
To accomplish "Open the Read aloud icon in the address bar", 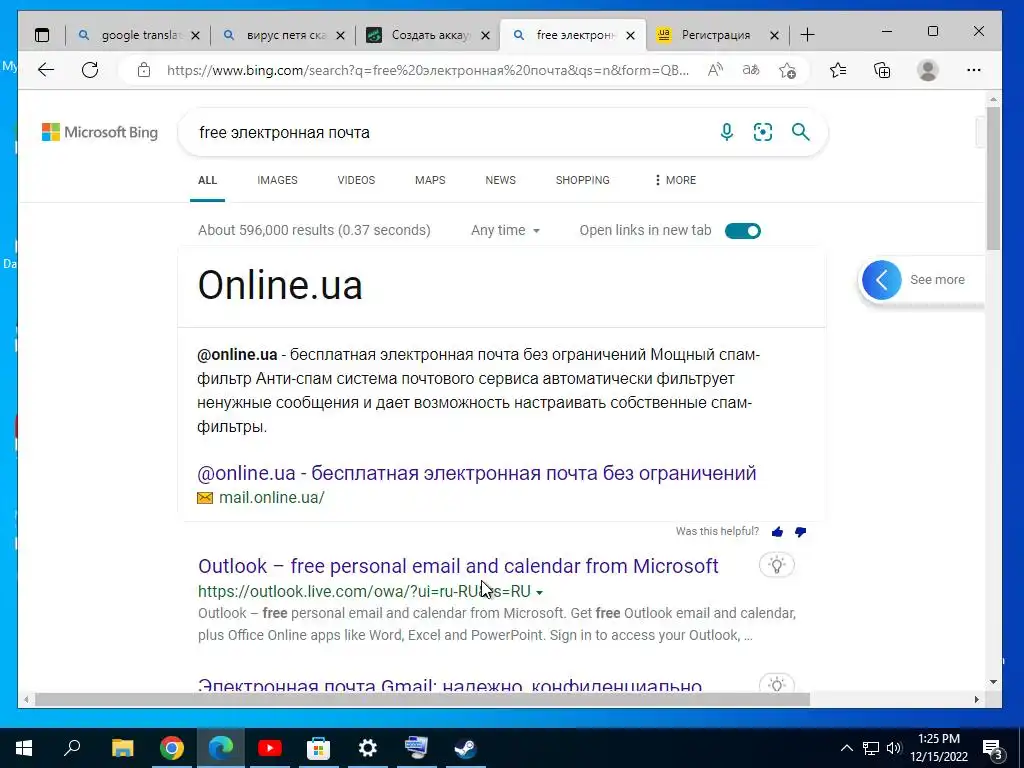I will (x=716, y=70).
